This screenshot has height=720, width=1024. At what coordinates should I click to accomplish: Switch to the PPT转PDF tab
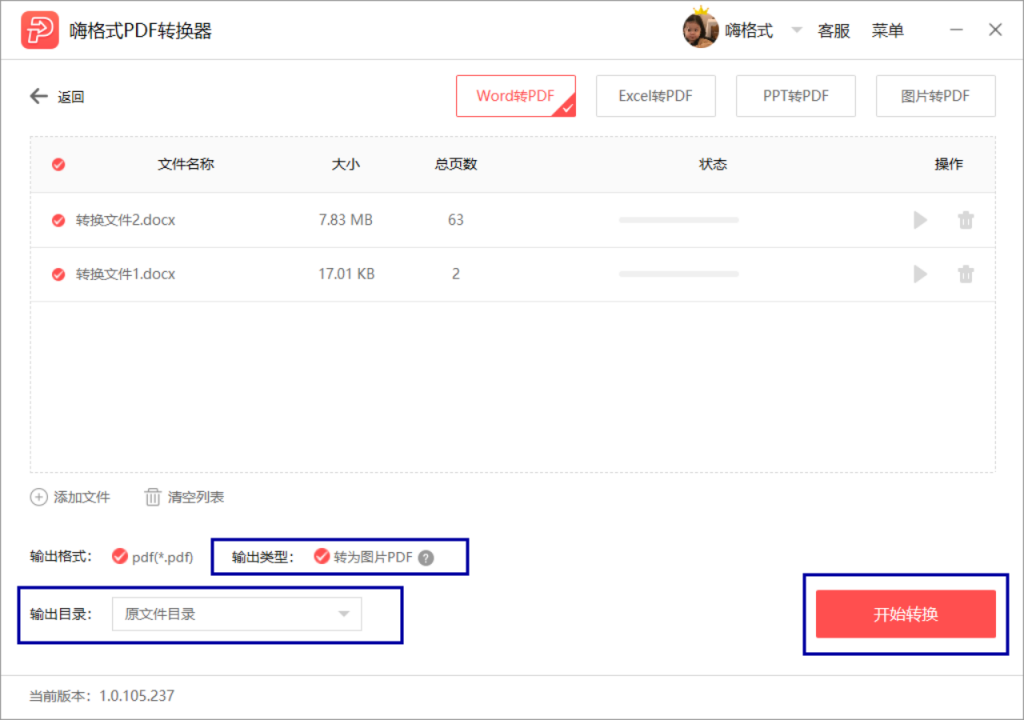coord(795,96)
